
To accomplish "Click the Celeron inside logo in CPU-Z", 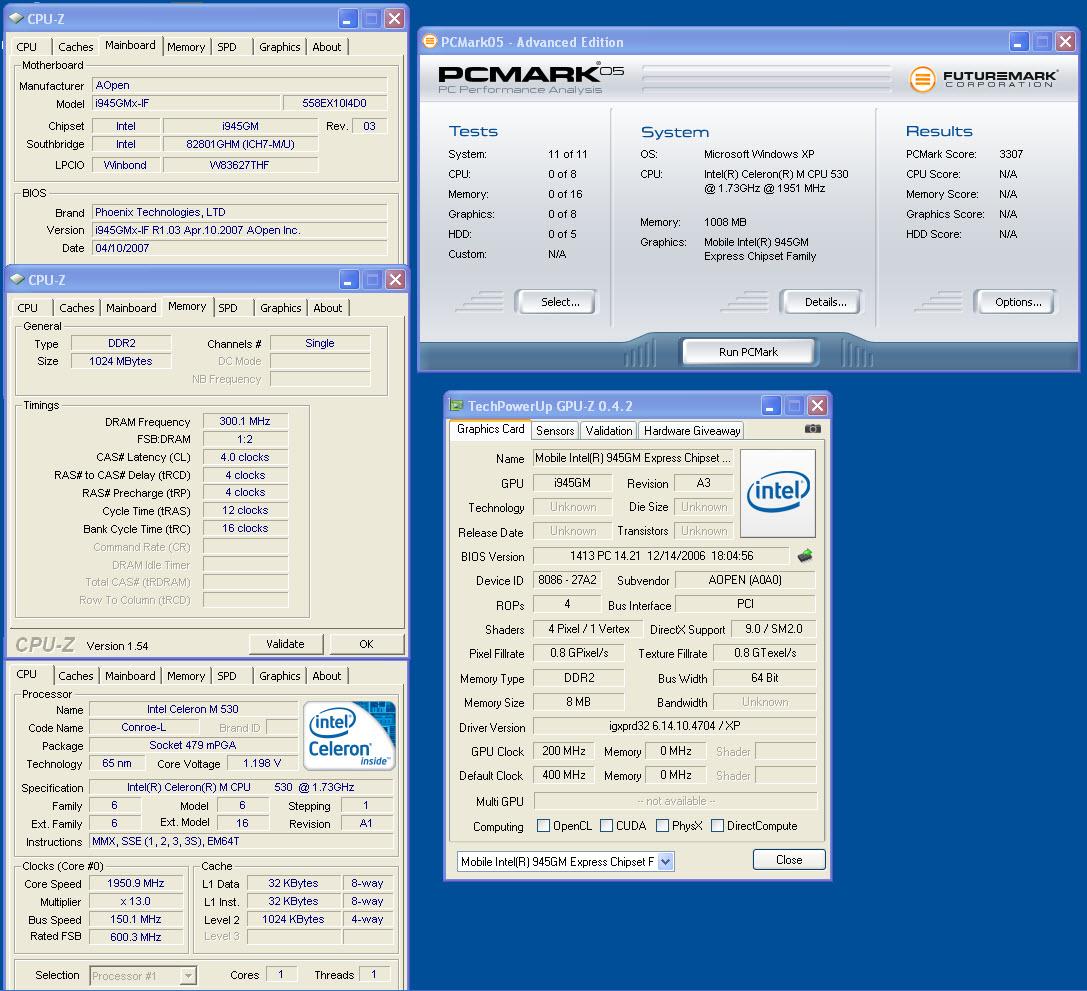I will point(349,735).
